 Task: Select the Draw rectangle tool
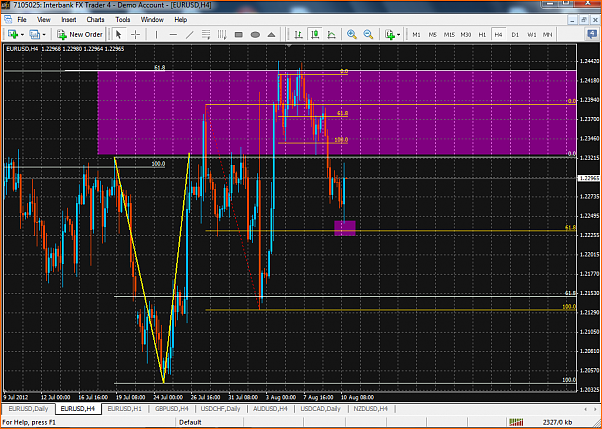pyautogui.click(x=238, y=35)
